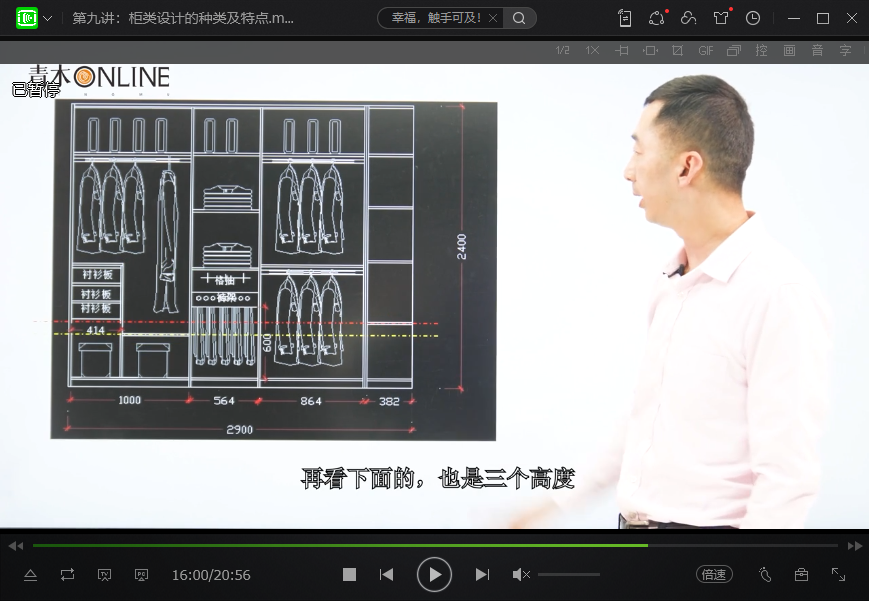The width and height of the screenshot is (869, 601).
Task: Click the green iQIYI logo icon
Action: 27,18
